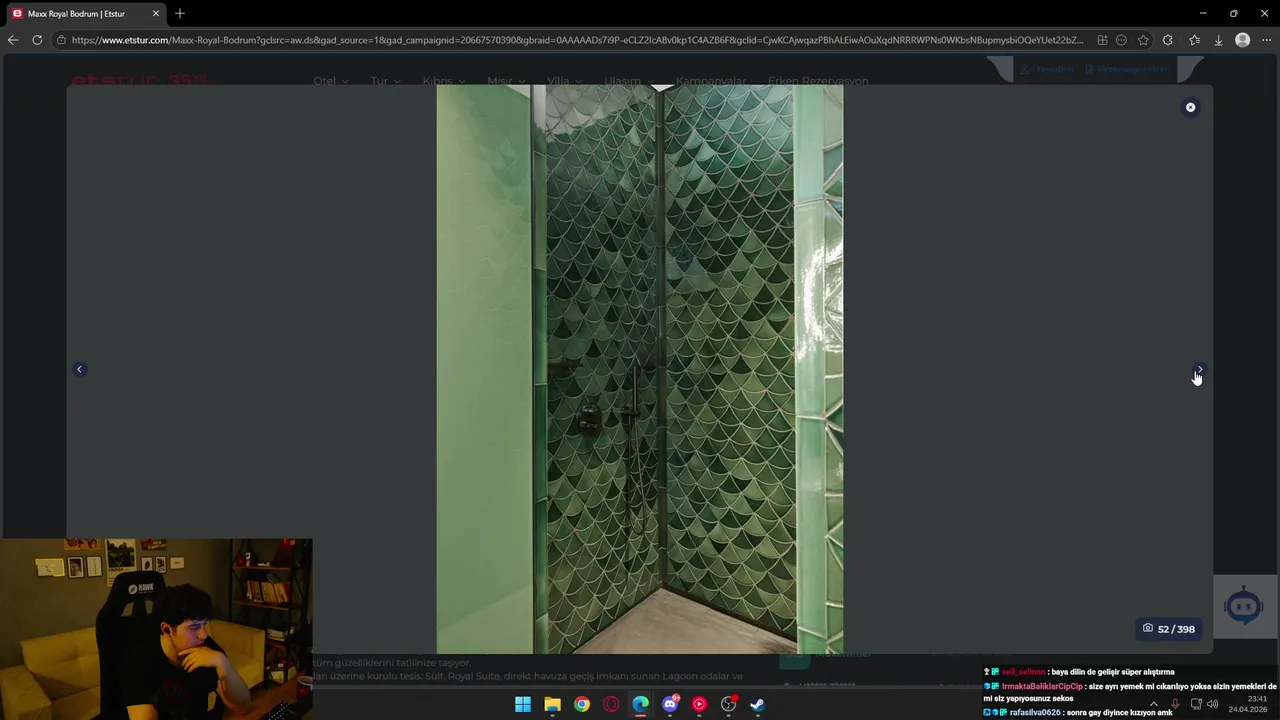Add page to favorites star
This screenshot has height=720, width=1280.
[1143, 40]
